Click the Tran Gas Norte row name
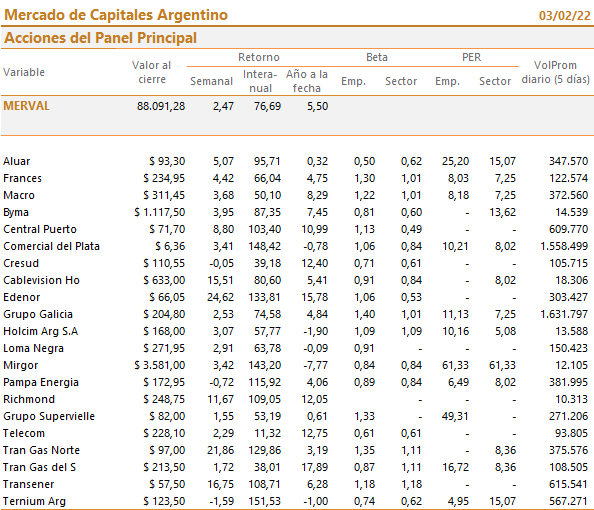 [41, 450]
